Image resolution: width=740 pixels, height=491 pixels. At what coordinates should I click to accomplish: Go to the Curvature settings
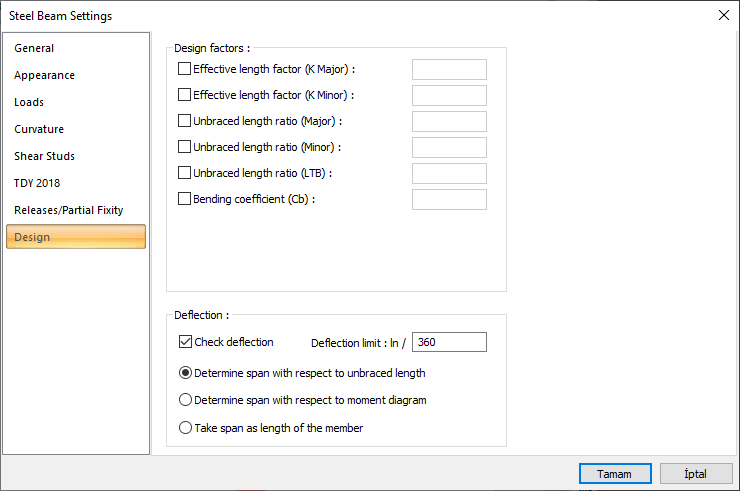tap(39, 129)
